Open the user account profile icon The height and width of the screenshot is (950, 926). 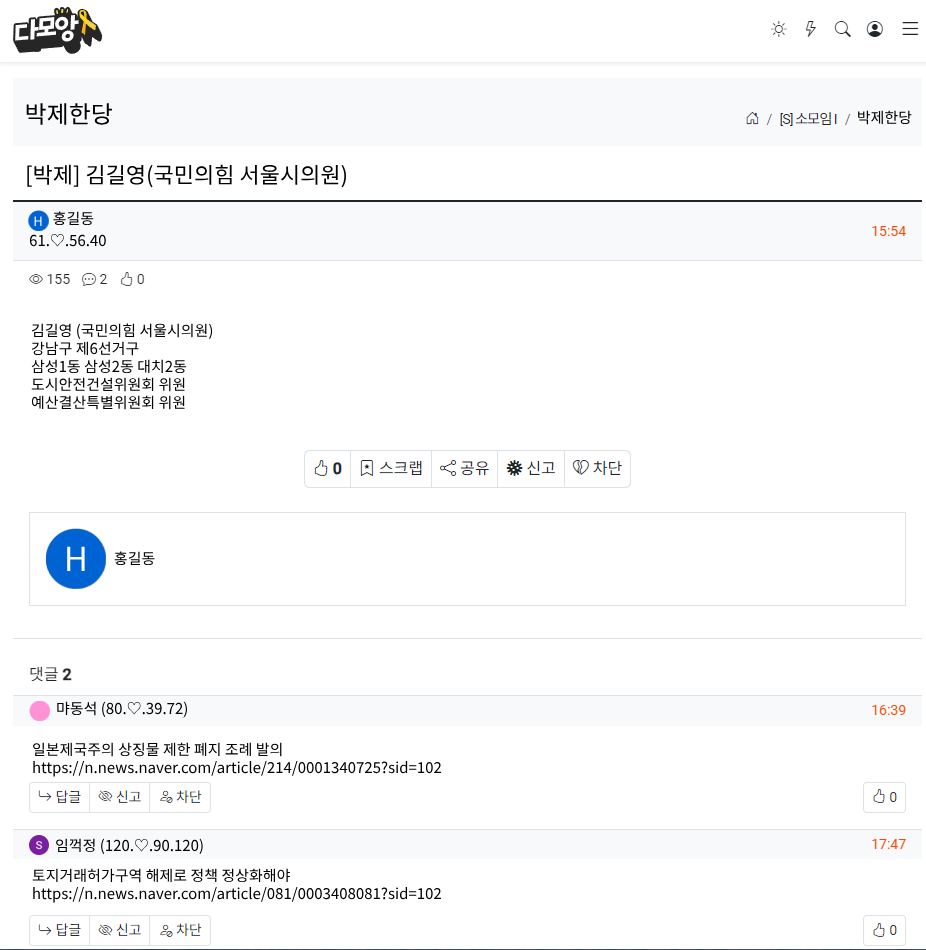874,29
